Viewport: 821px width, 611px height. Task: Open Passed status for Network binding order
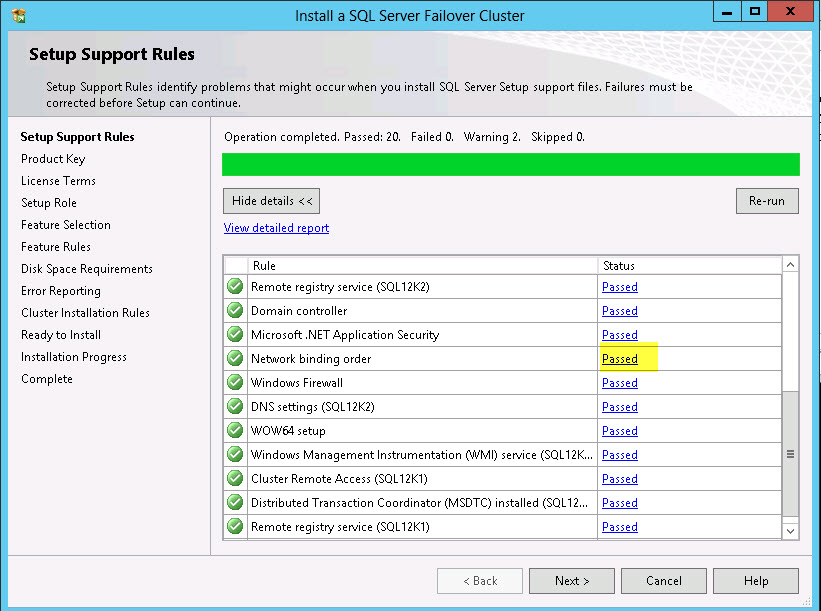tap(620, 359)
